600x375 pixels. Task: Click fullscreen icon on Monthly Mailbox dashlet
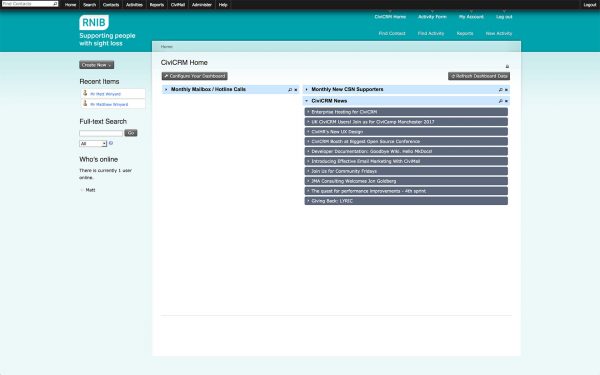pyautogui.click(x=290, y=90)
